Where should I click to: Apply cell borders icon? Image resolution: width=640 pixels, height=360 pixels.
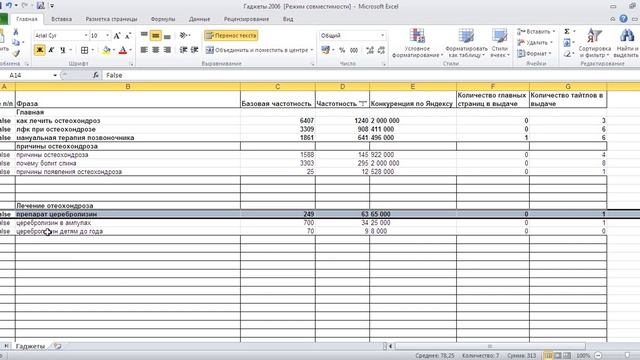pyautogui.click(x=84, y=50)
